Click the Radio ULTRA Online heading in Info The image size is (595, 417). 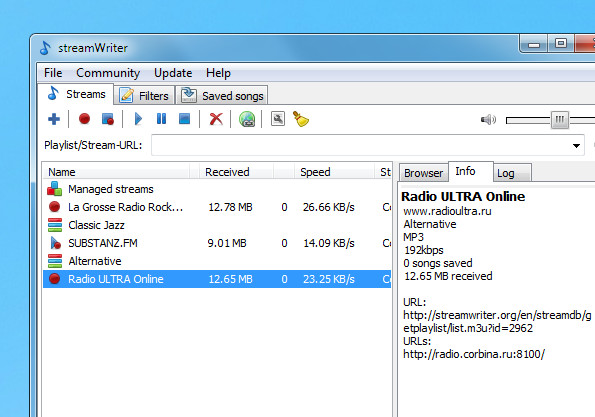(463, 197)
